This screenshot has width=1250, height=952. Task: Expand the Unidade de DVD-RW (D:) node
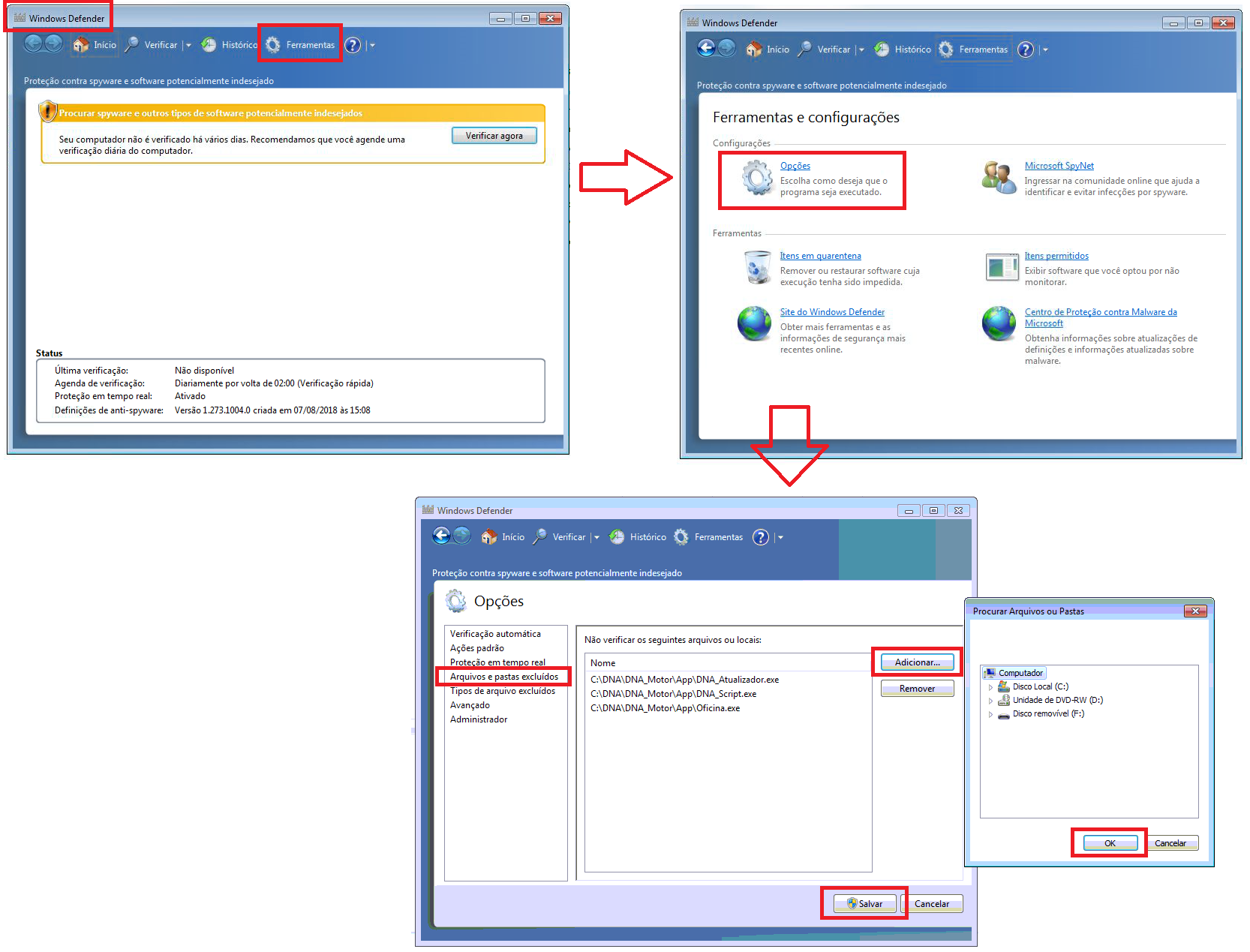(x=990, y=701)
